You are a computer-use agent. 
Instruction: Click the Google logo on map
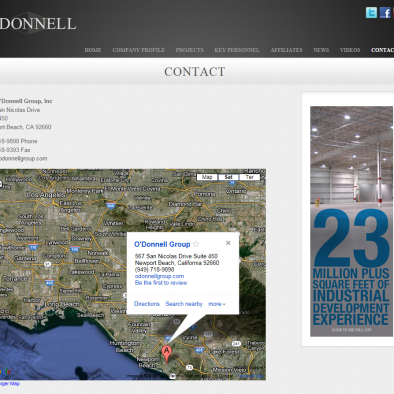click(5, 371)
